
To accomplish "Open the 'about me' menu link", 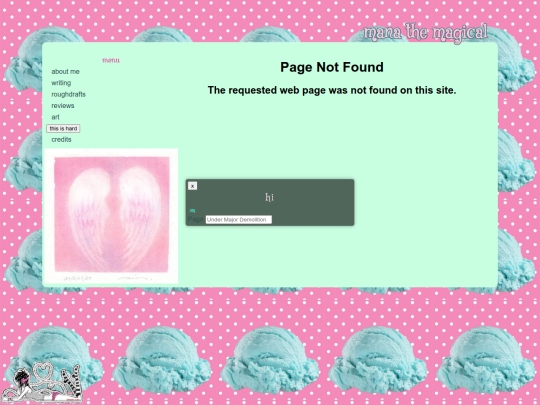I will pyautogui.click(x=65, y=72).
